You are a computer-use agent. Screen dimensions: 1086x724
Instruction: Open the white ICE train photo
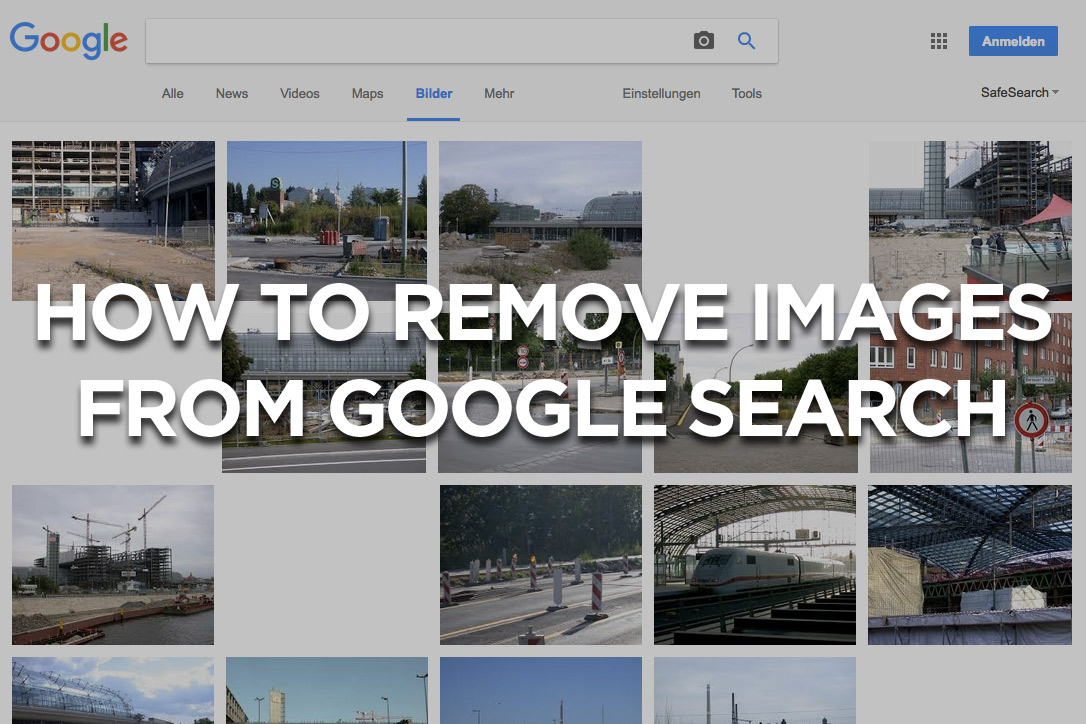pyautogui.click(x=754, y=565)
